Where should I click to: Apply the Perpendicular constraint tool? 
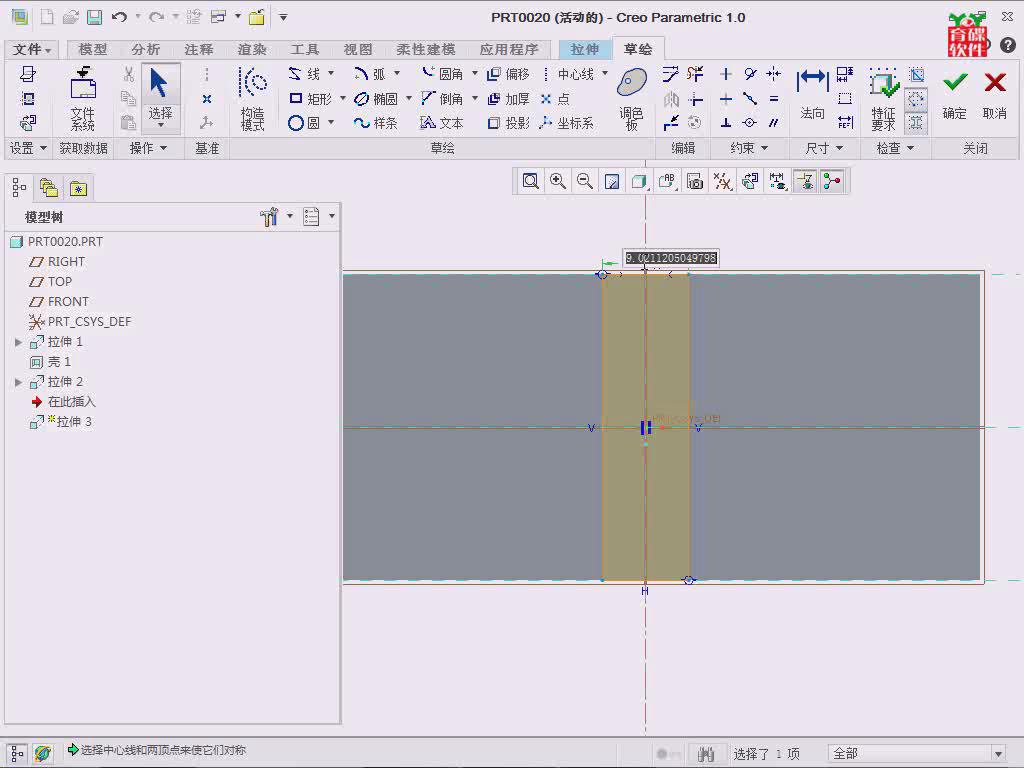point(726,123)
